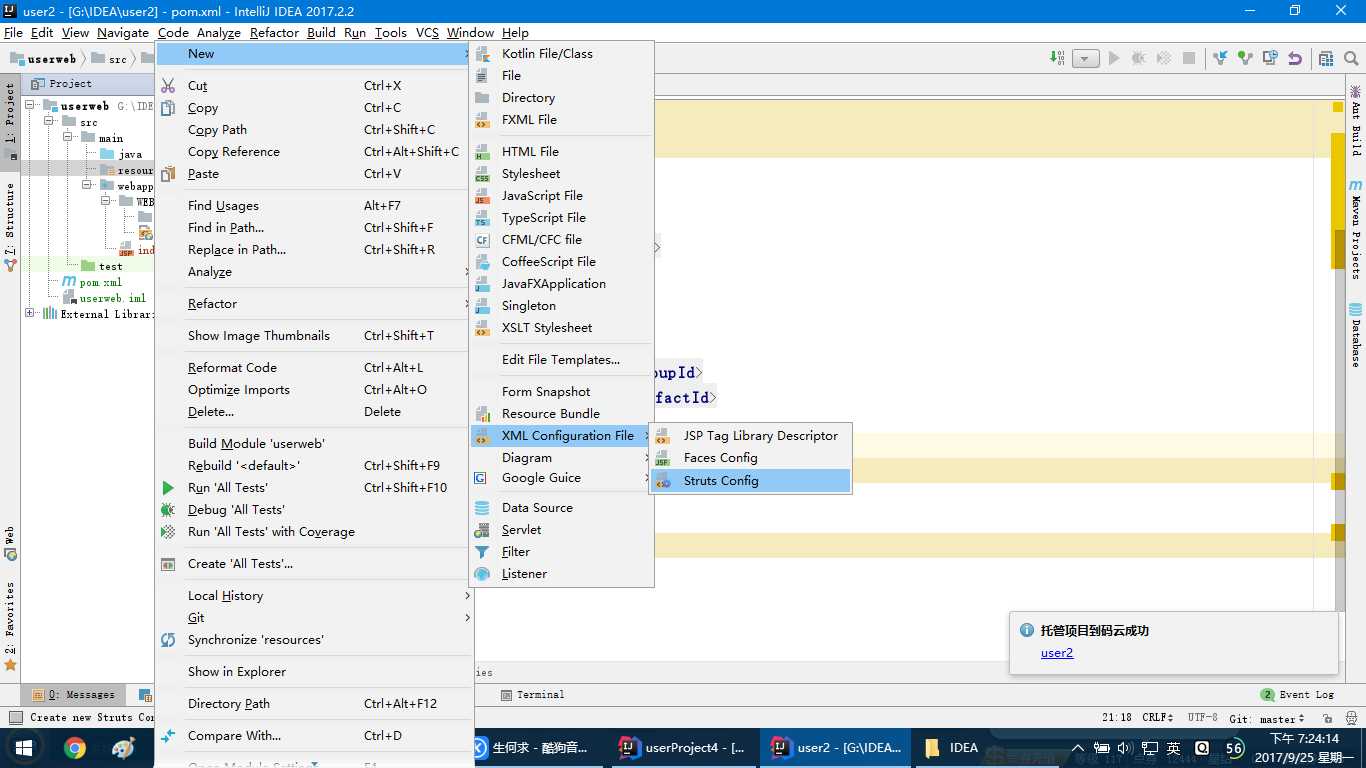Viewport: 1366px width, 768px height.
Task: Open run configuration dropdown in toolbar
Action: coord(1086,59)
